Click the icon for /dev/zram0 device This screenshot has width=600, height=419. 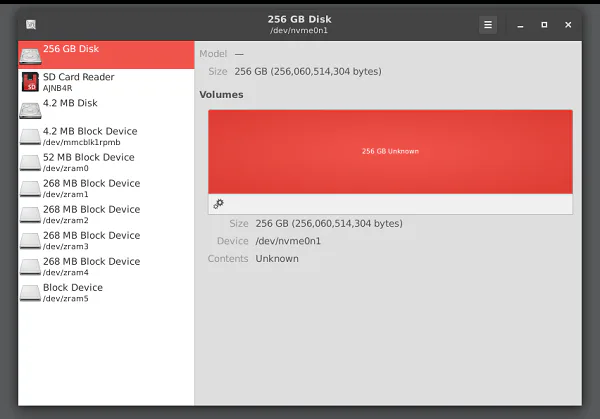click(30, 162)
